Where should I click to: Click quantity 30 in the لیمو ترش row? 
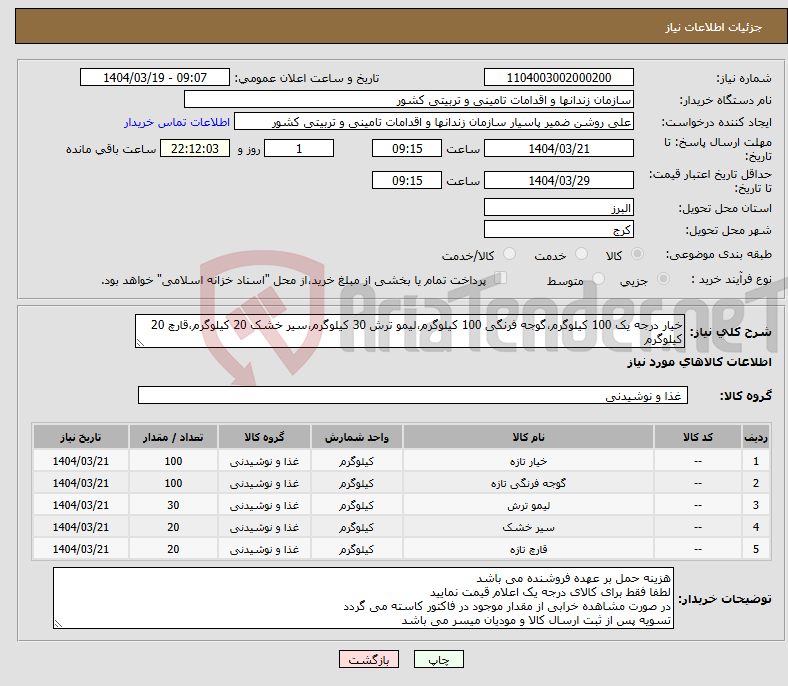[173, 506]
